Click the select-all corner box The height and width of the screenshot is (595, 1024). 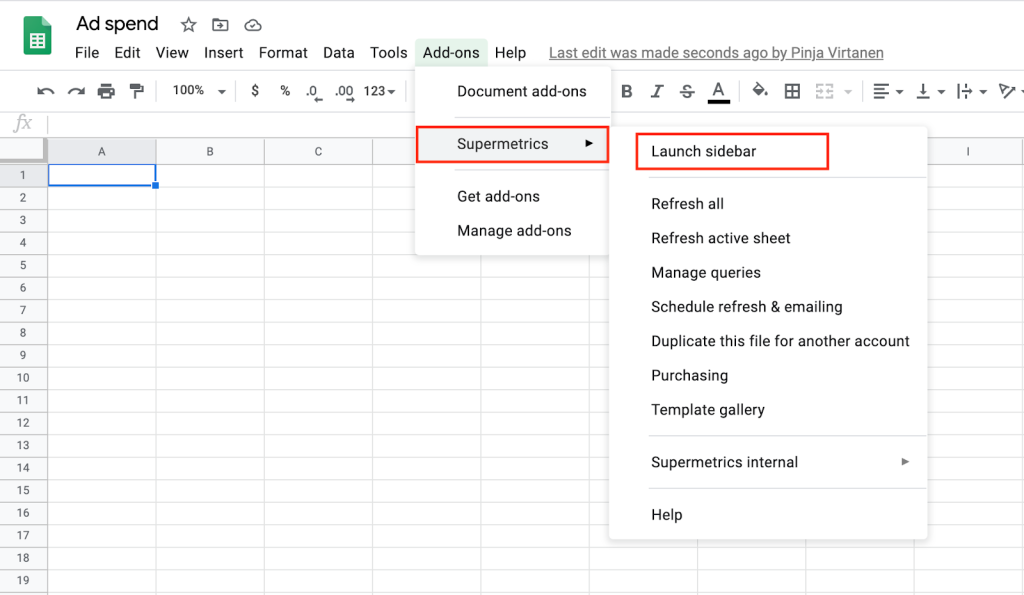click(x=23, y=150)
